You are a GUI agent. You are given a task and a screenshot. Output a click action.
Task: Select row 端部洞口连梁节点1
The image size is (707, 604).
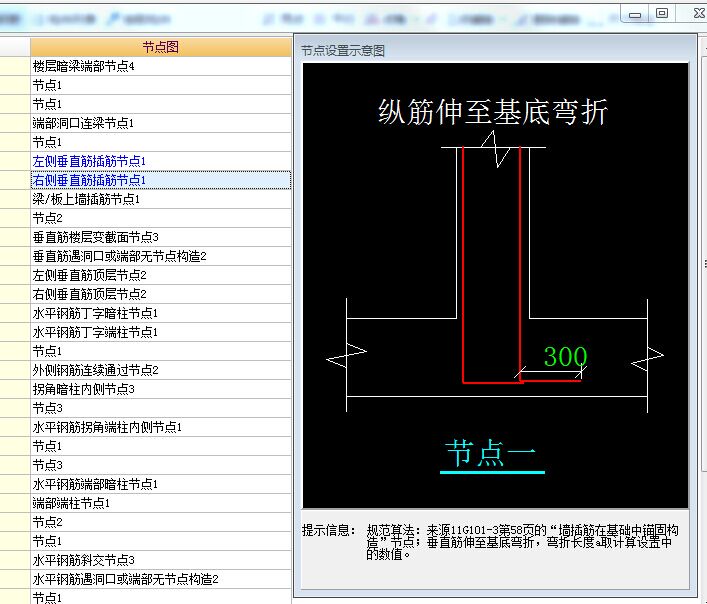161,123
